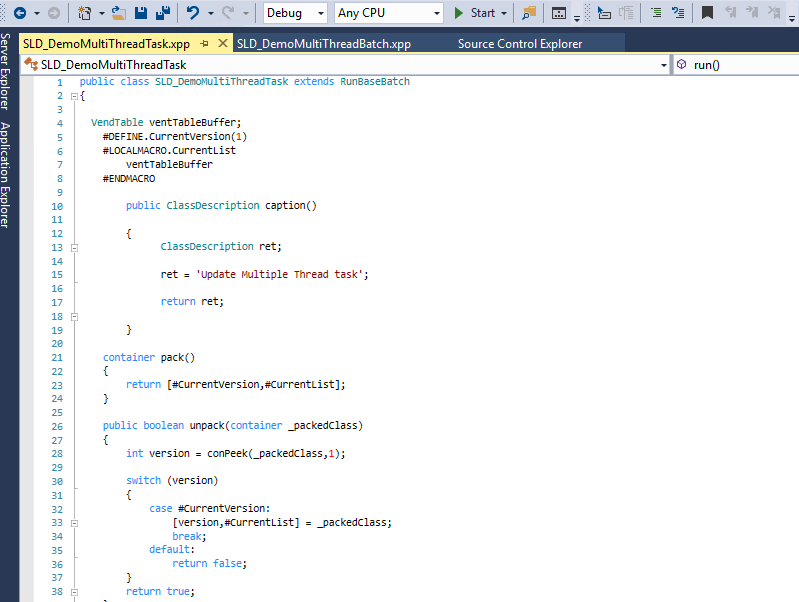Open the Start button dropdown arrow
799x602 pixels.
[504, 13]
